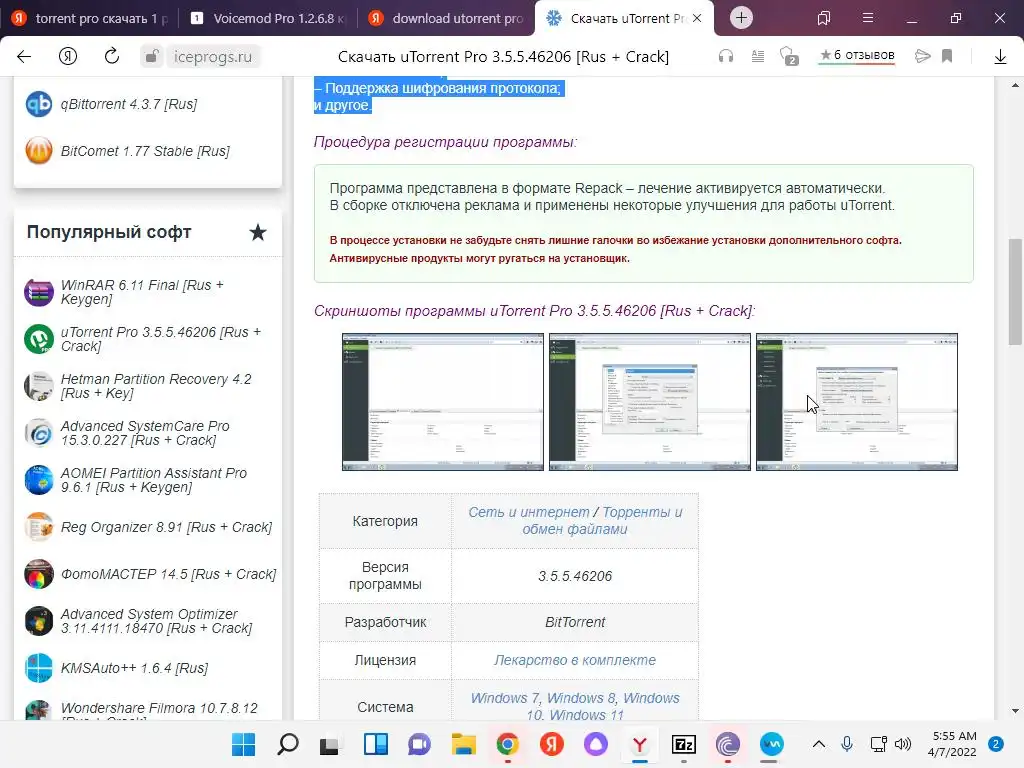Reload the current page
The width and height of the screenshot is (1024, 768).
[112, 56]
